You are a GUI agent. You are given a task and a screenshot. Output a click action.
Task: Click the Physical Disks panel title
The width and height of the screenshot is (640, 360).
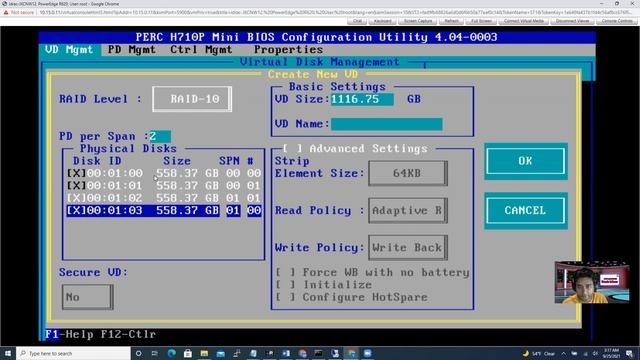pos(128,149)
